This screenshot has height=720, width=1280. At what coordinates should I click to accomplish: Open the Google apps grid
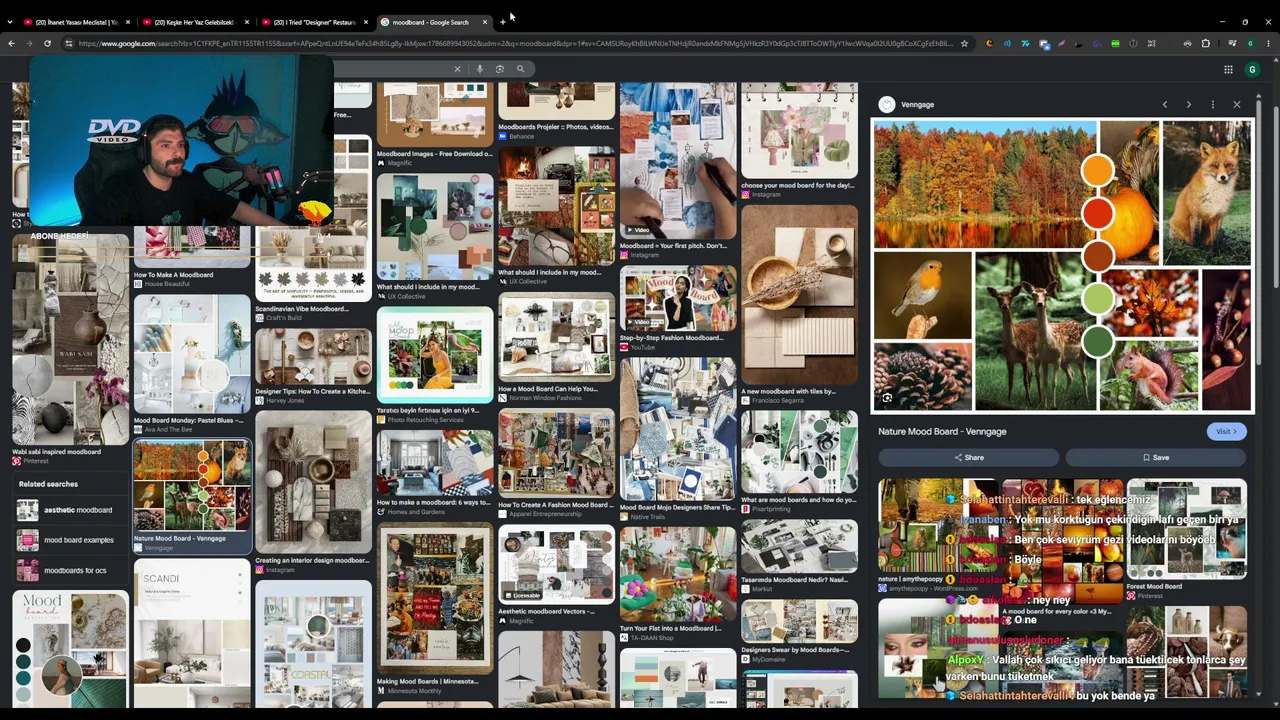[x=1228, y=69]
